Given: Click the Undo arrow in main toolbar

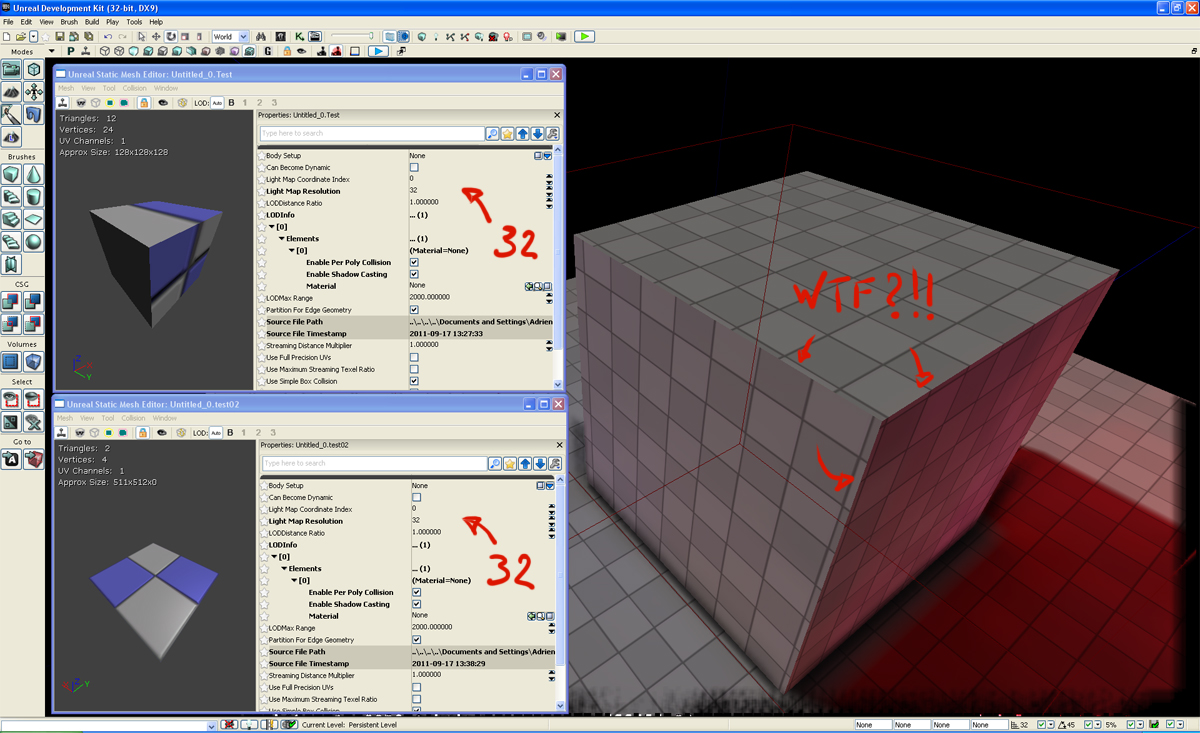Looking at the screenshot, I should tap(108, 37).
